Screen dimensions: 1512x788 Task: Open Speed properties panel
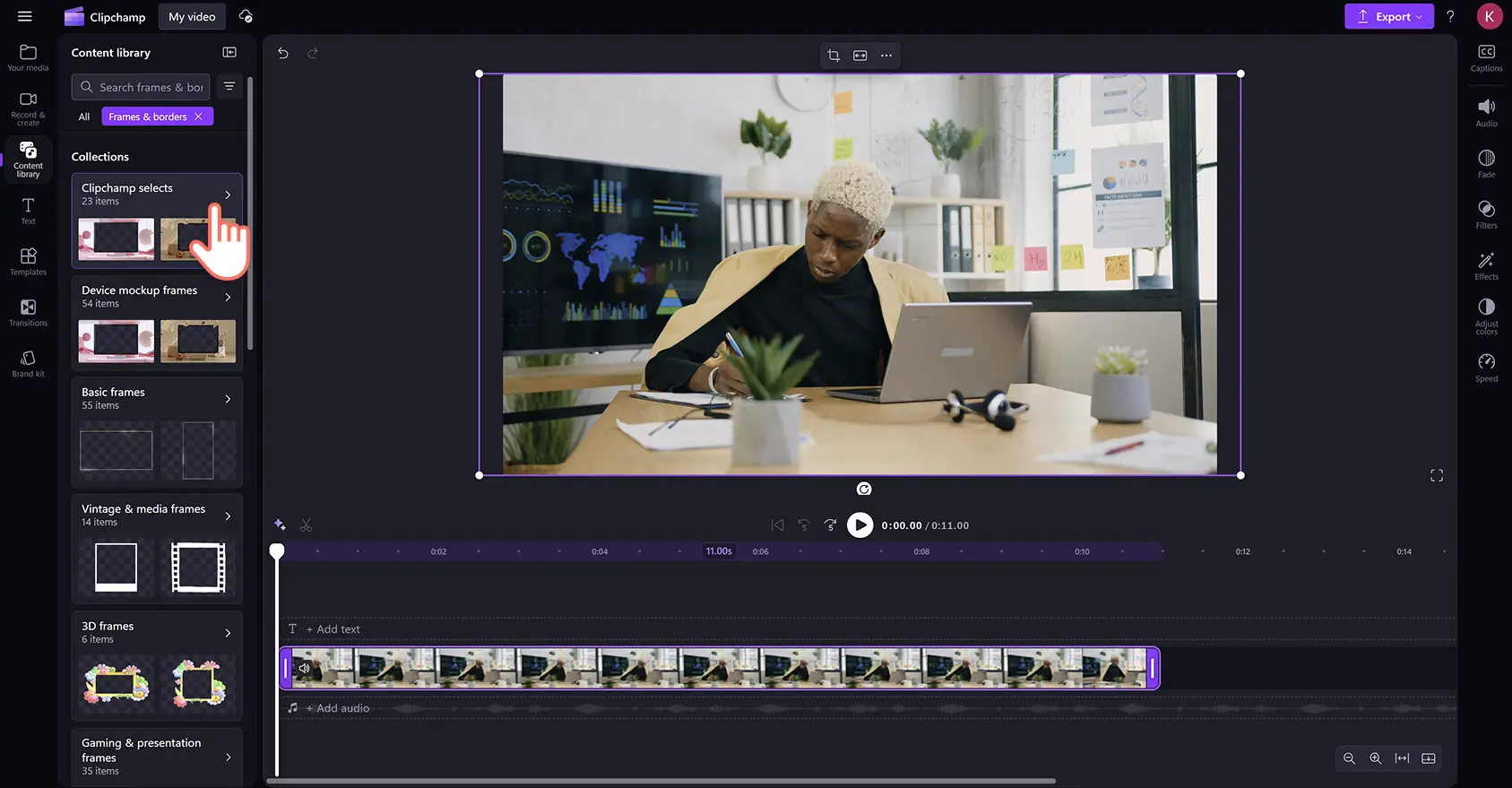coord(1486,368)
